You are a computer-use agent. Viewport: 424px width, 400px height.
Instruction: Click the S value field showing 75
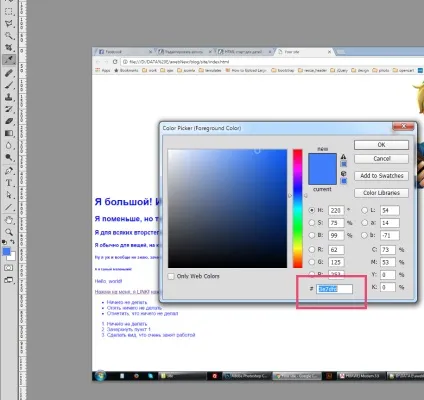pos(336,223)
